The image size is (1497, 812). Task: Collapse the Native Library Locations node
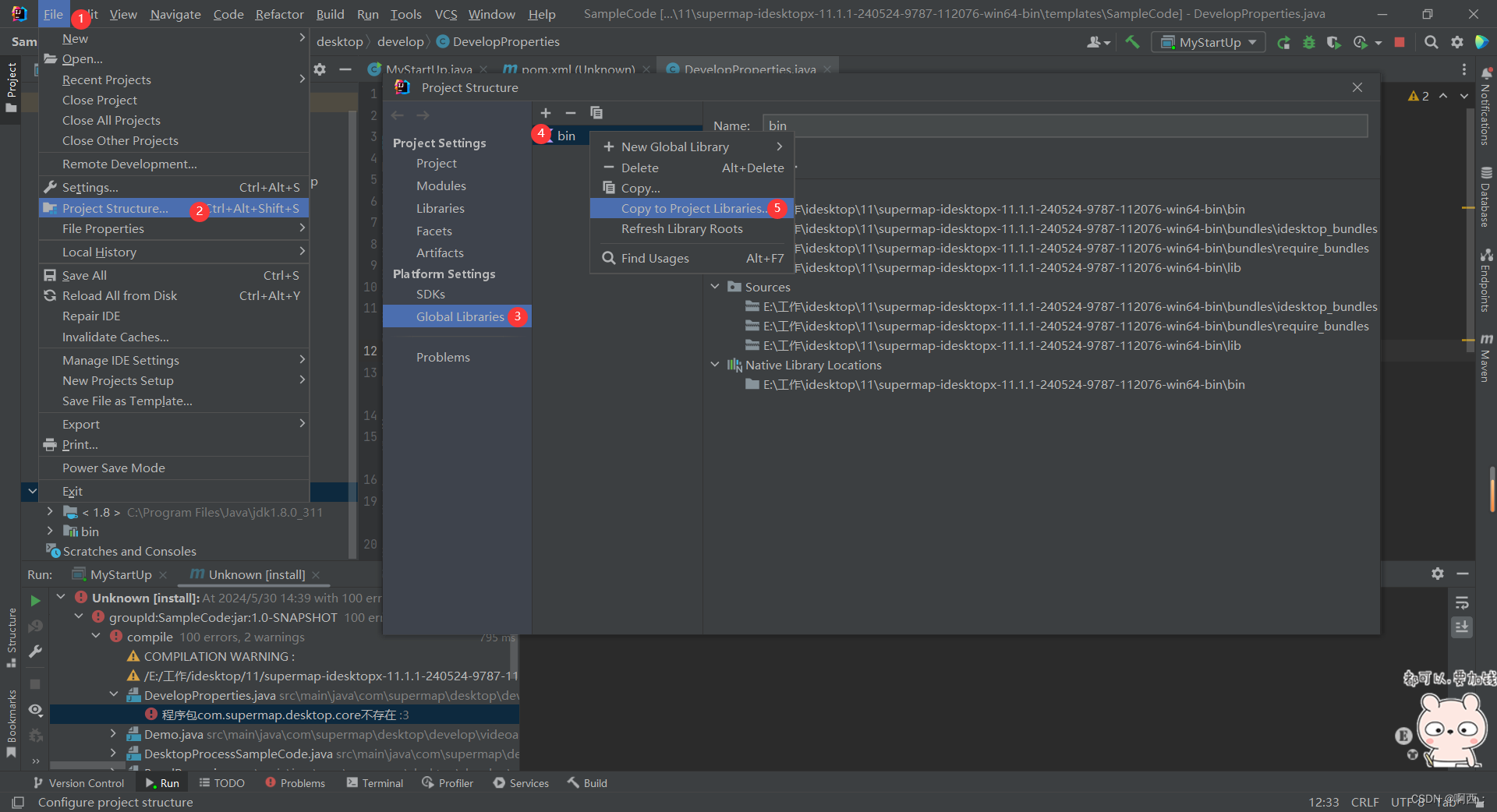(715, 365)
